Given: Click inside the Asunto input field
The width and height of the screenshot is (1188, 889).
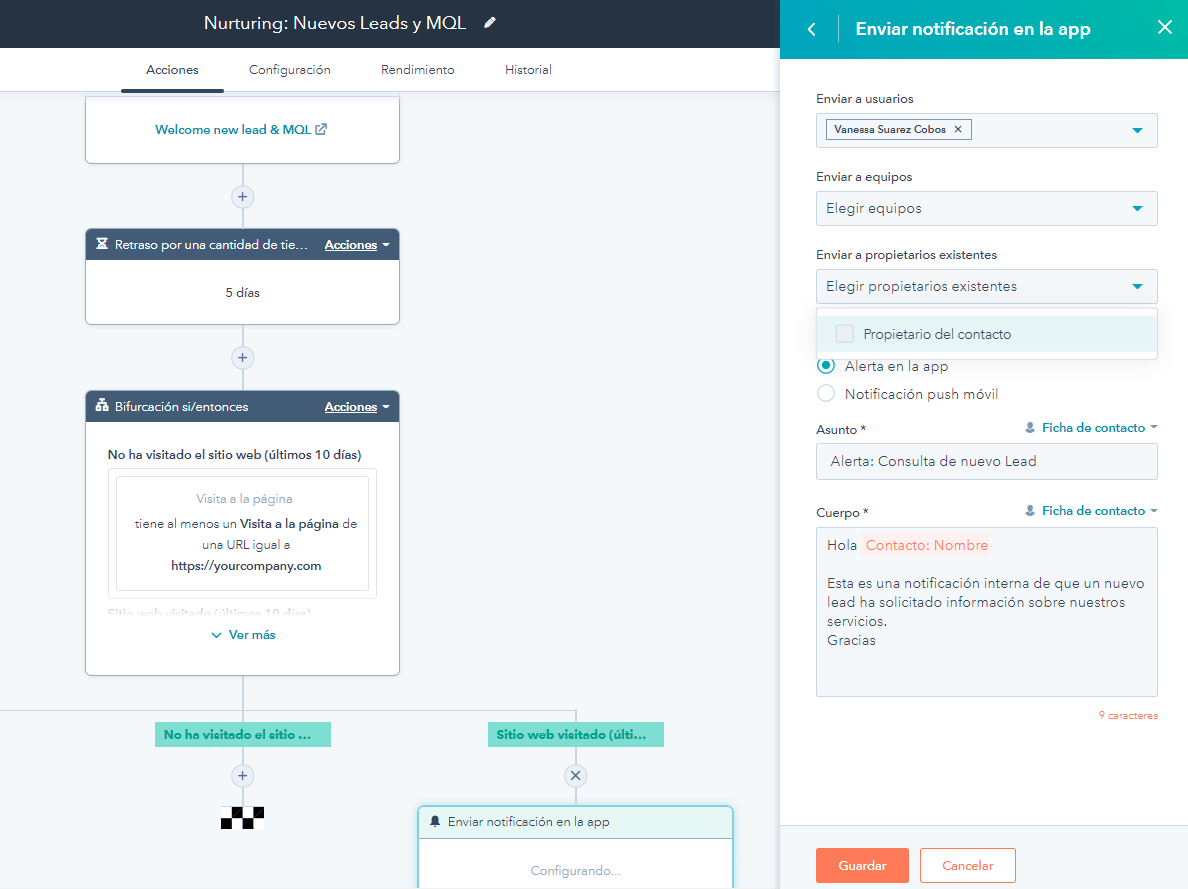Looking at the screenshot, I should [x=986, y=461].
